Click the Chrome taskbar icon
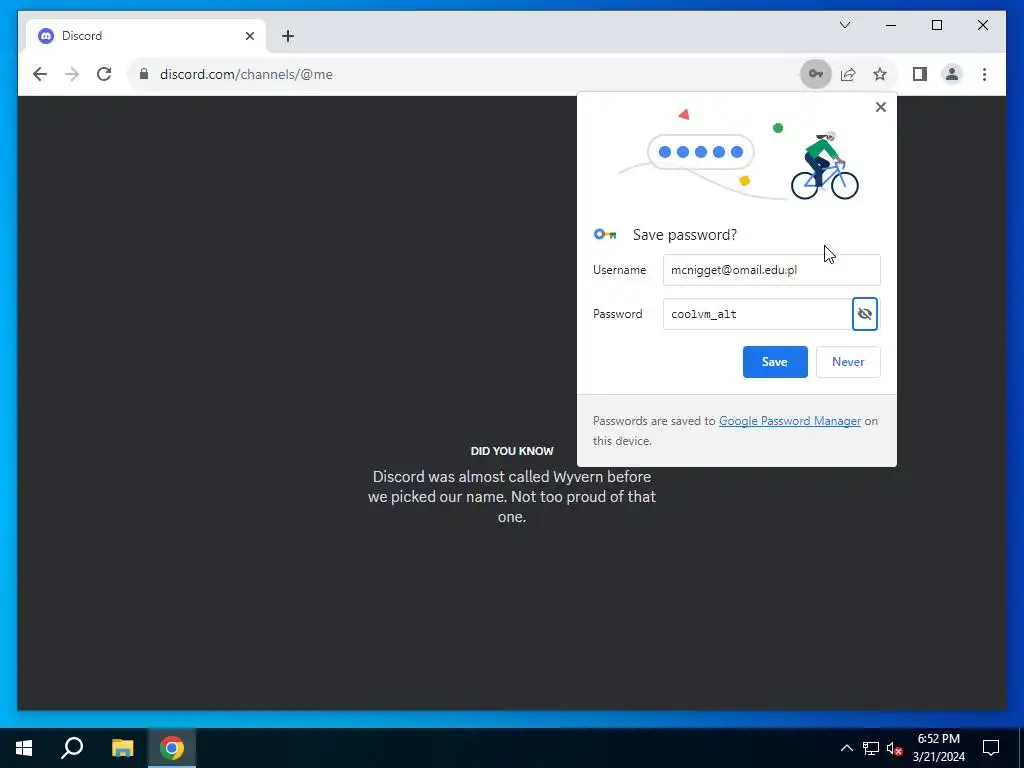Viewport: 1024px width, 768px height. coord(172,748)
